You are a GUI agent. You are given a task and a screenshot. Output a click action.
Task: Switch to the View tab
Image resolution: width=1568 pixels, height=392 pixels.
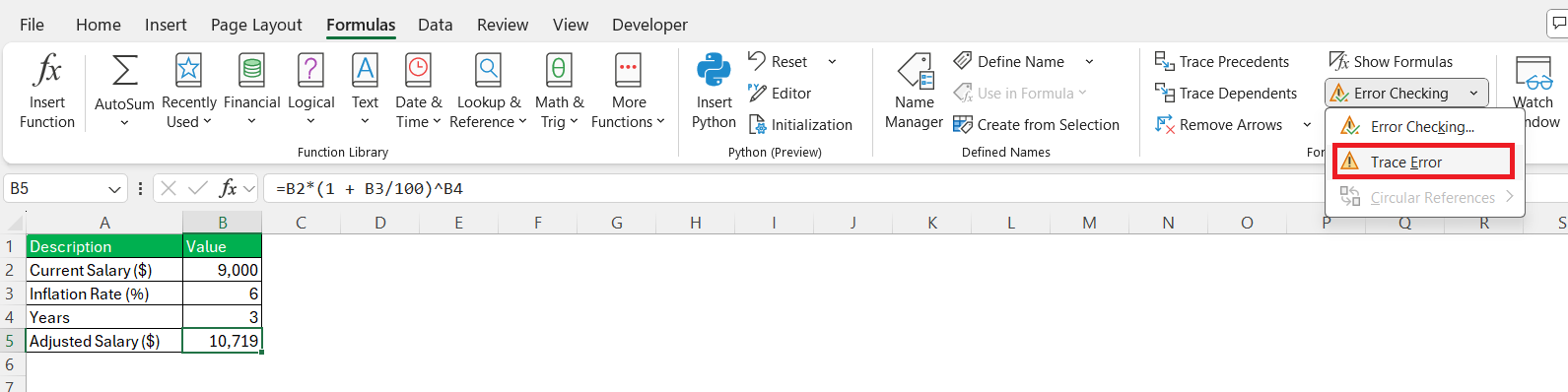coord(571,25)
